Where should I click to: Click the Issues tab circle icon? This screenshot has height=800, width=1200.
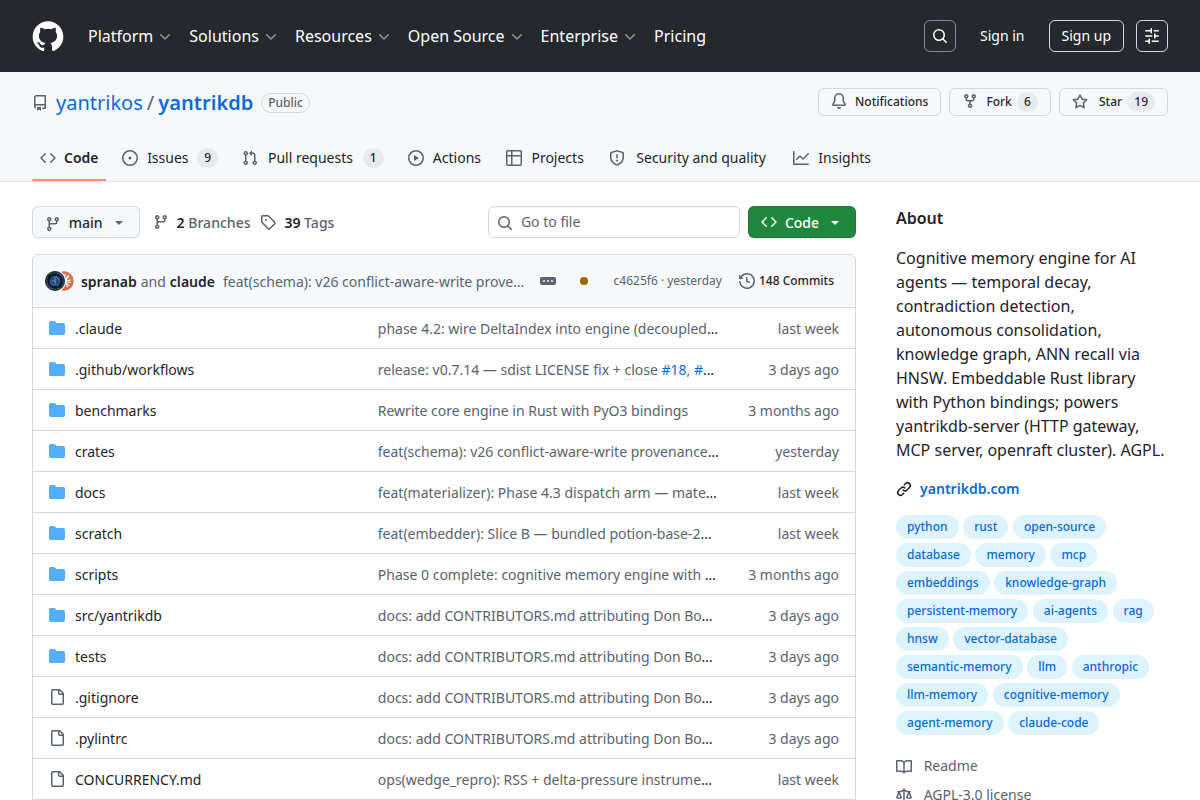pyautogui.click(x=130, y=158)
